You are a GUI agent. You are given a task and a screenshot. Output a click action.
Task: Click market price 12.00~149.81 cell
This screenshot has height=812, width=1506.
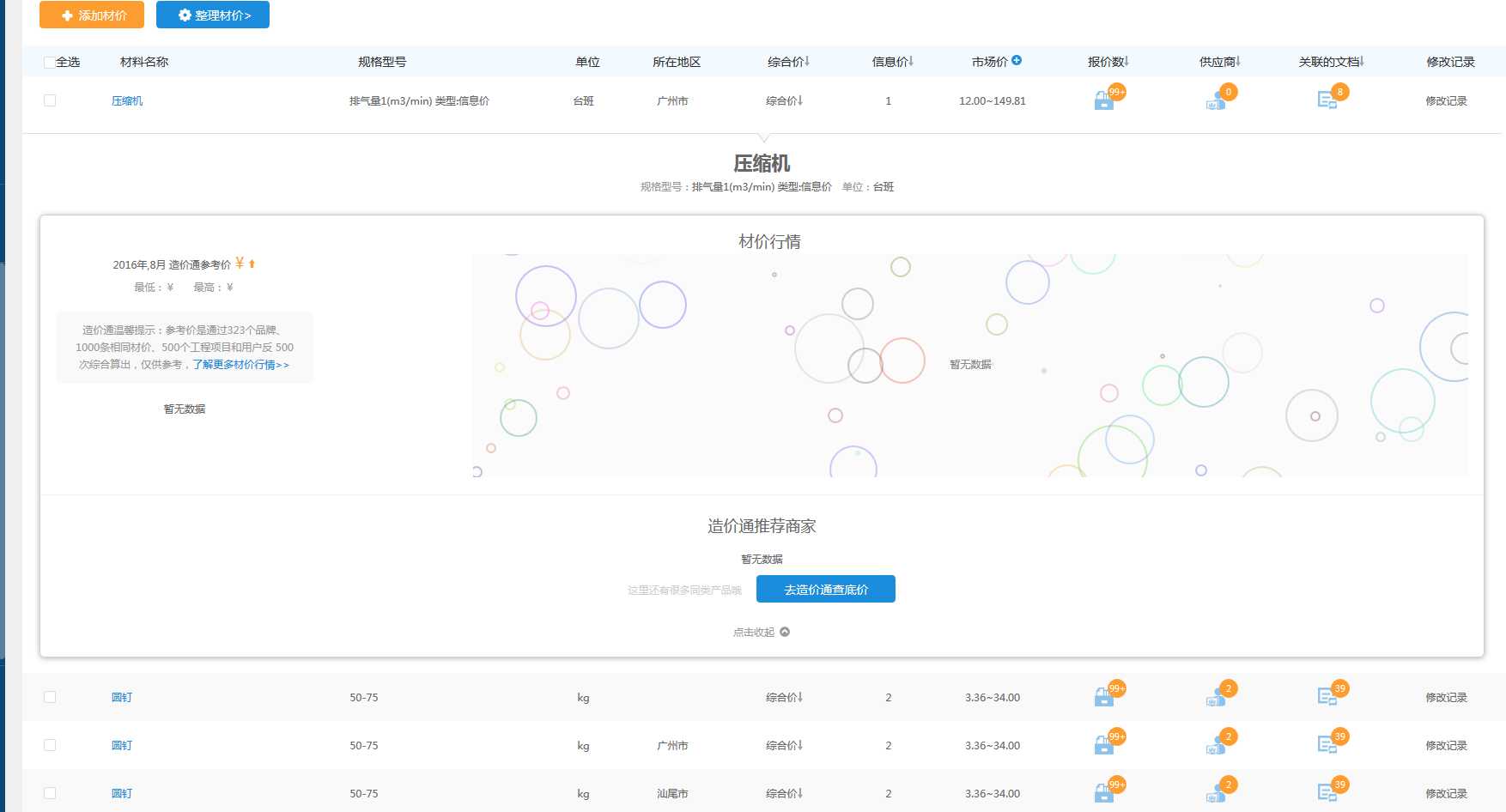(993, 100)
